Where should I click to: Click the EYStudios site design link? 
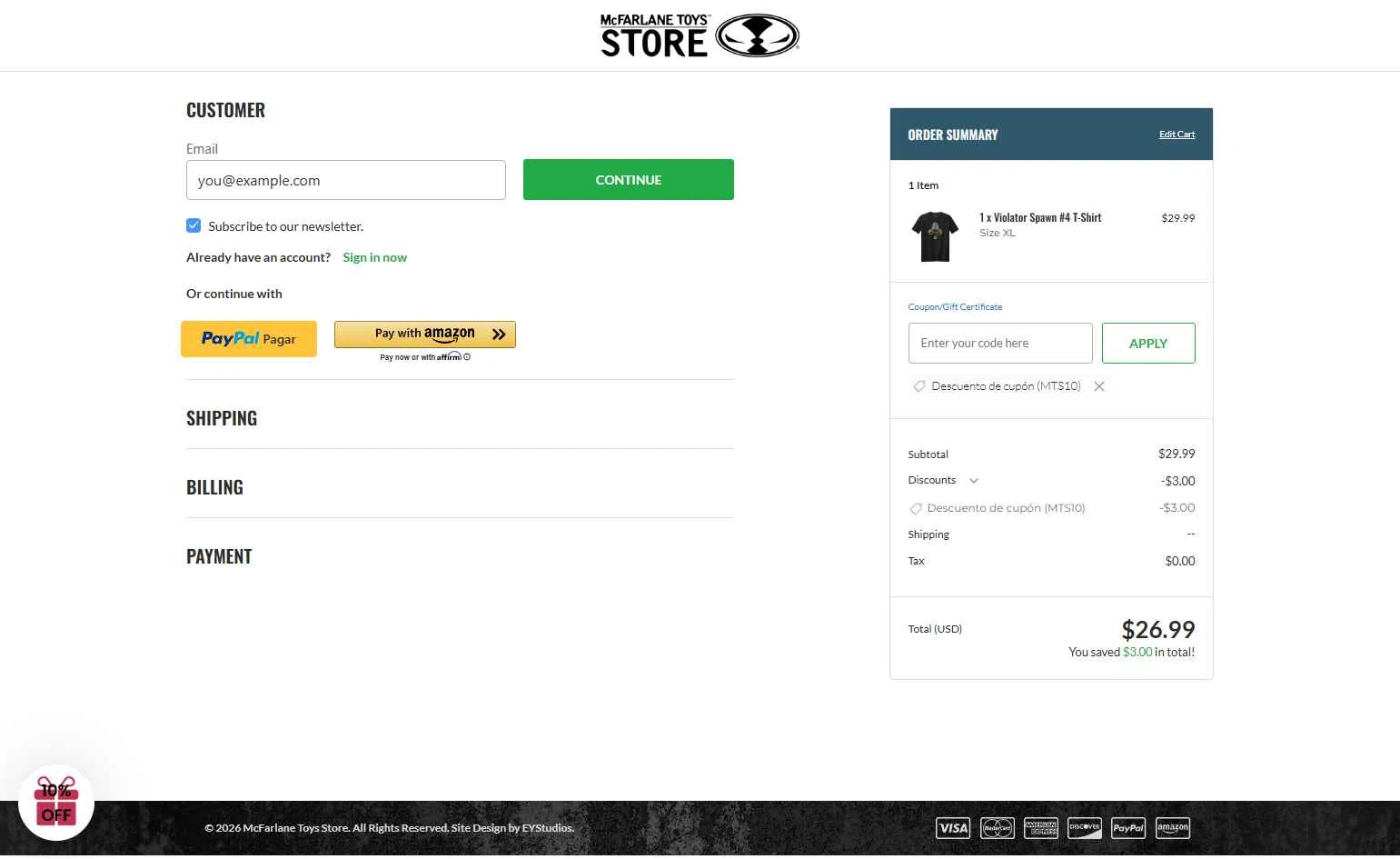[548, 828]
